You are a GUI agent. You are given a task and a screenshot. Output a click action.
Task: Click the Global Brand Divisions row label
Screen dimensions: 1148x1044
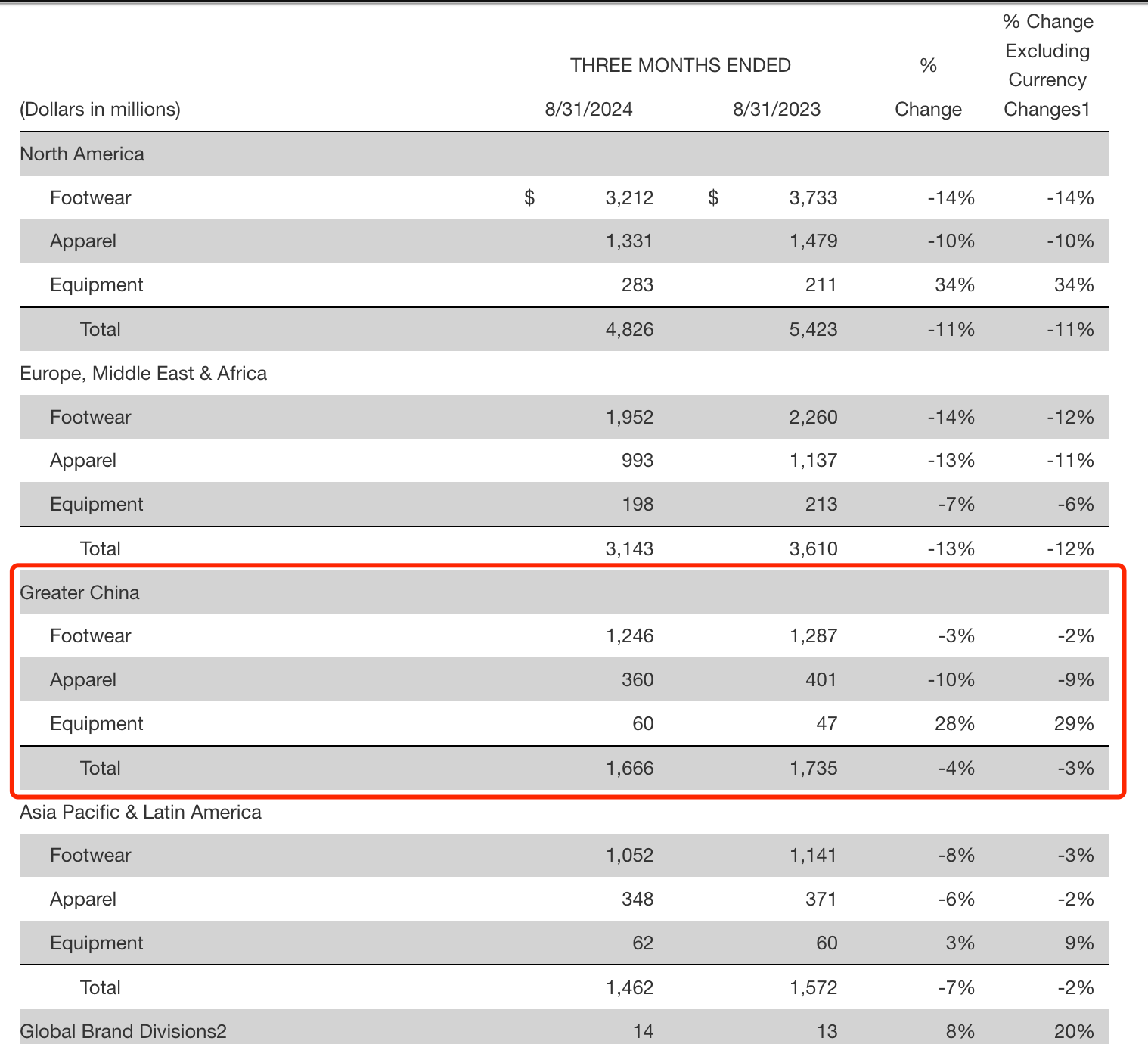click(x=123, y=1031)
